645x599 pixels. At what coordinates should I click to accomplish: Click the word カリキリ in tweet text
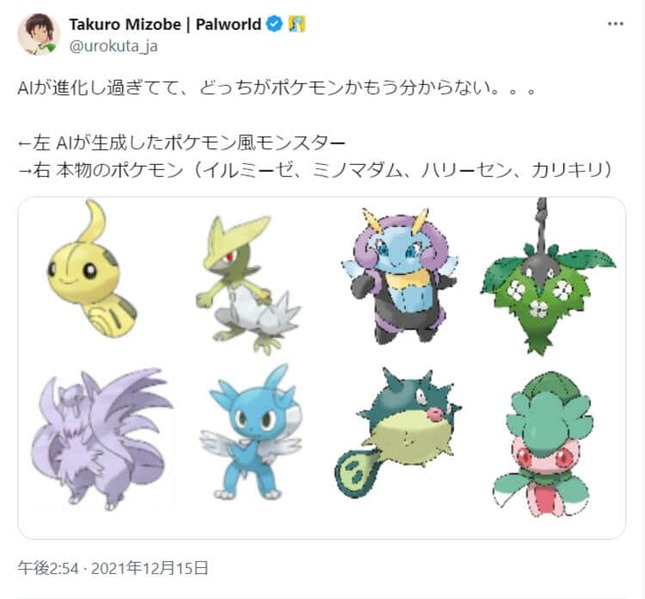coord(567,170)
